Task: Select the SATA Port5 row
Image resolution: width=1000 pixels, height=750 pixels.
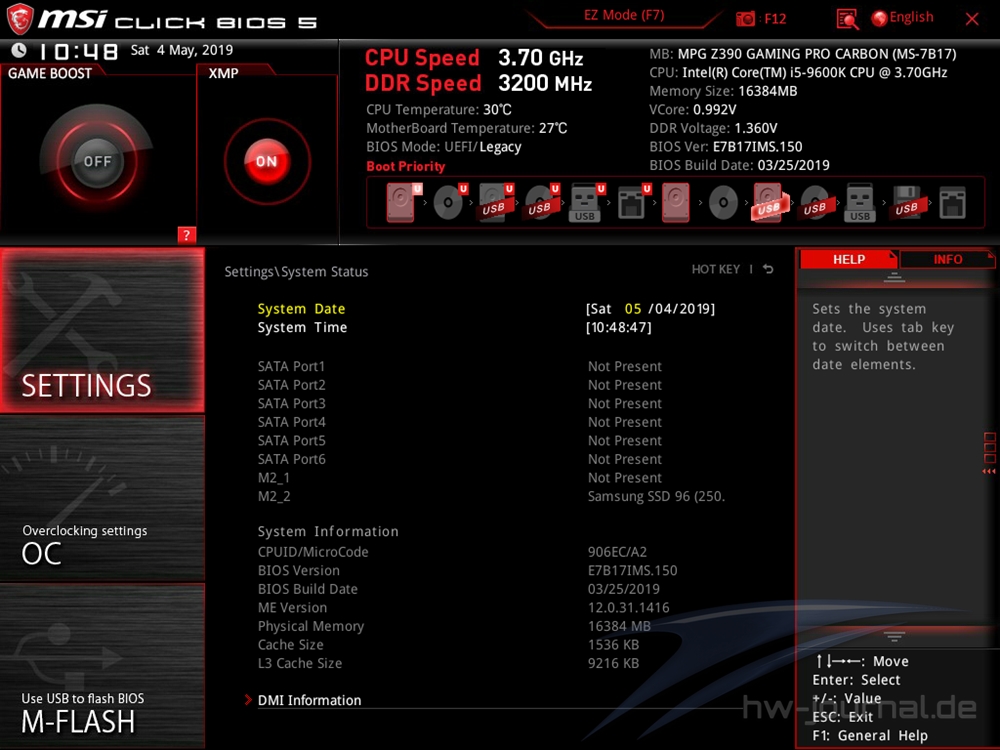Action: click(x=460, y=440)
